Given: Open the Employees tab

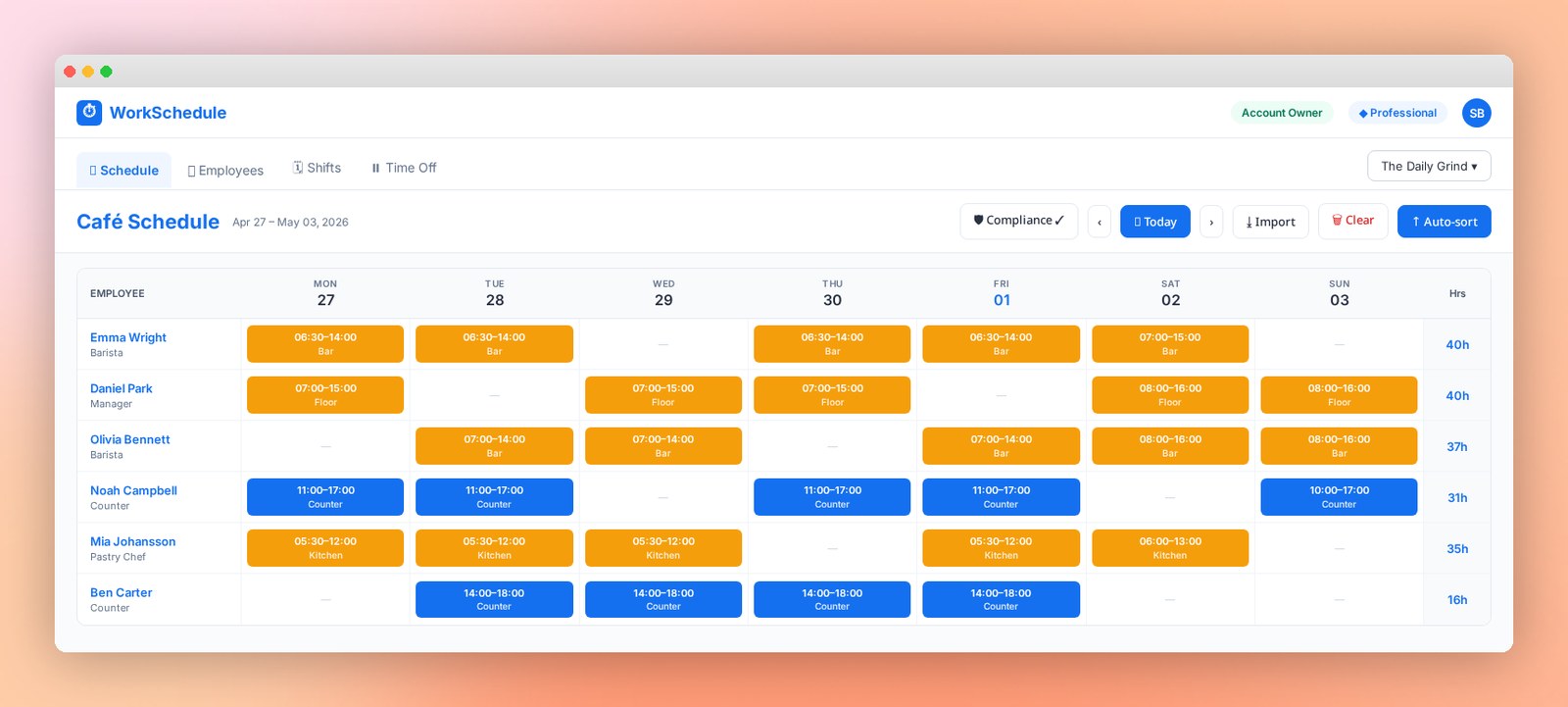Looking at the screenshot, I should (225, 170).
